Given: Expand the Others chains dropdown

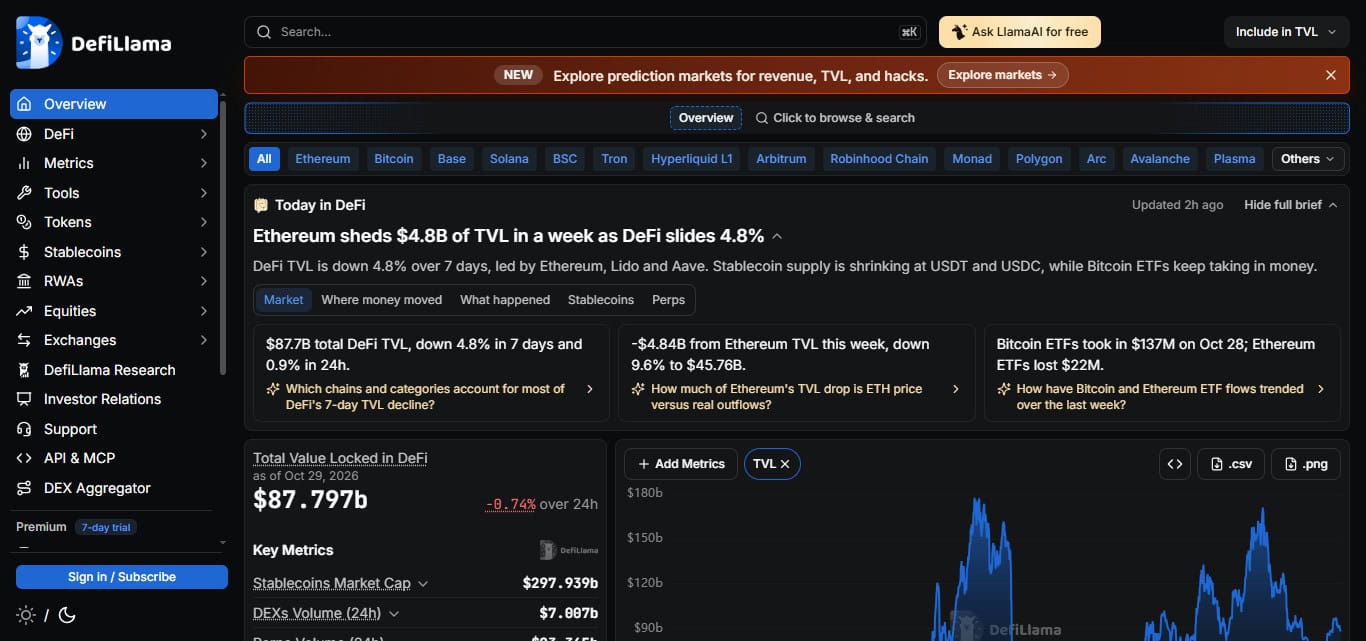Looking at the screenshot, I should click(1308, 159).
